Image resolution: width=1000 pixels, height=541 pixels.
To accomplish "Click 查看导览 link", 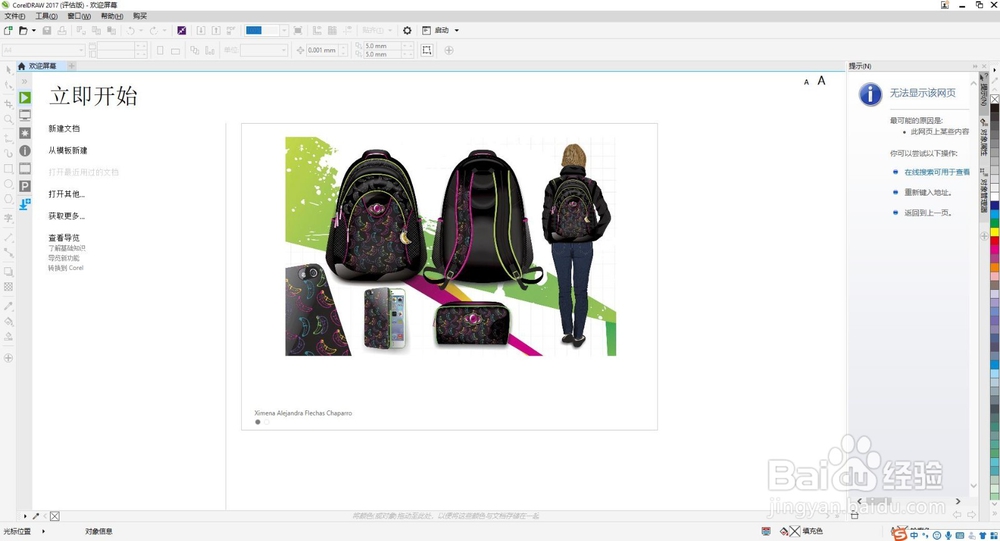I will [64, 237].
